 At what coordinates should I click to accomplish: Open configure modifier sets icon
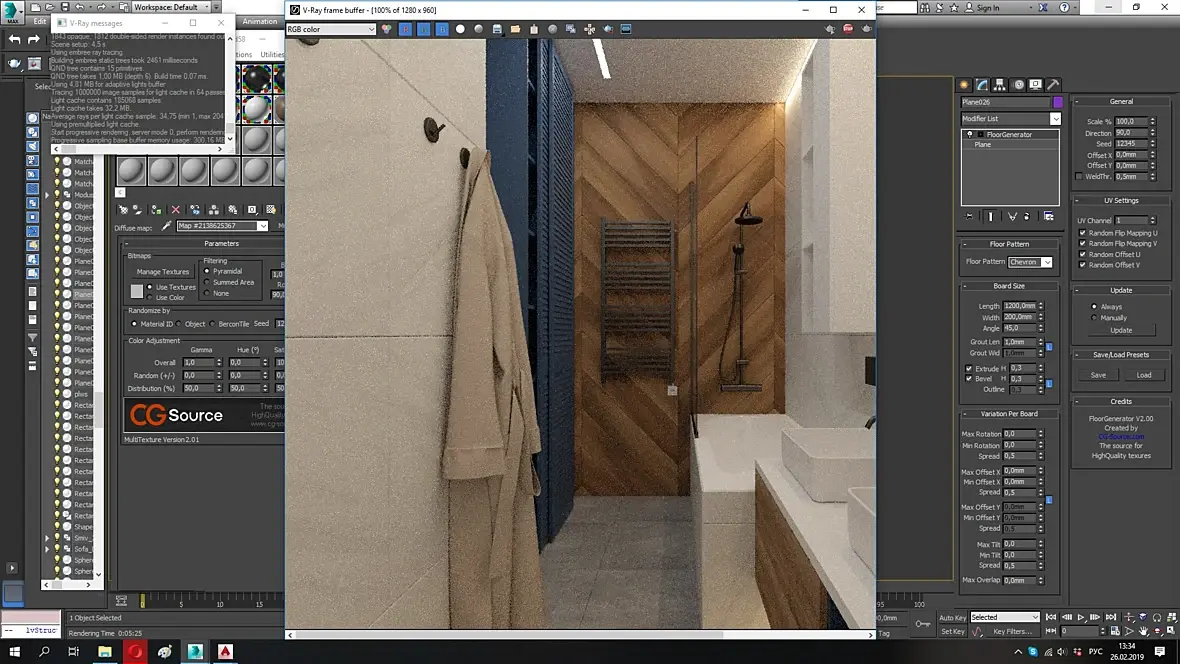[1048, 217]
